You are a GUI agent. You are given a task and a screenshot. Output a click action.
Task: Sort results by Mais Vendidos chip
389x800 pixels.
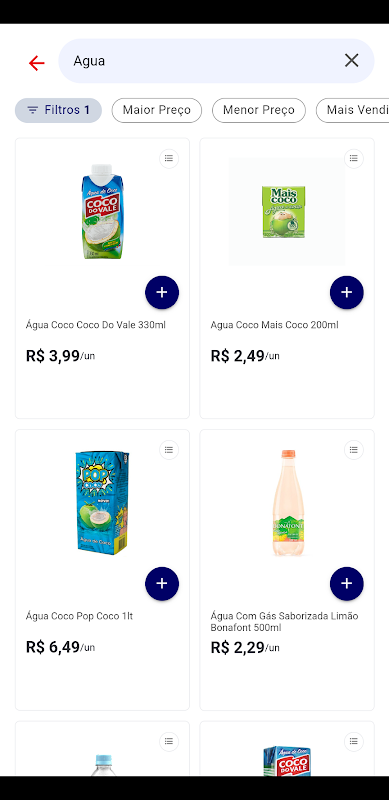[352, 110]
